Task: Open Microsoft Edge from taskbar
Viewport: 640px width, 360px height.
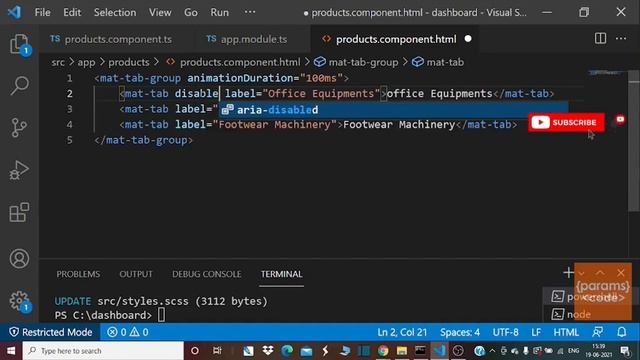Action: coord(287,351)
